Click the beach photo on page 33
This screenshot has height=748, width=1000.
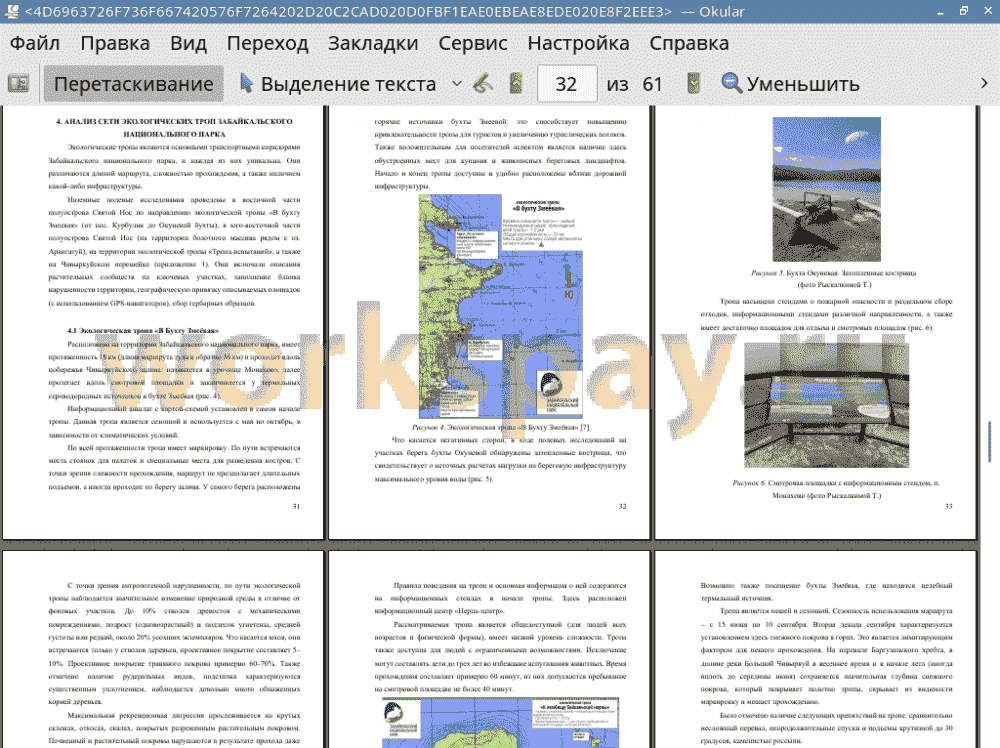827,189
